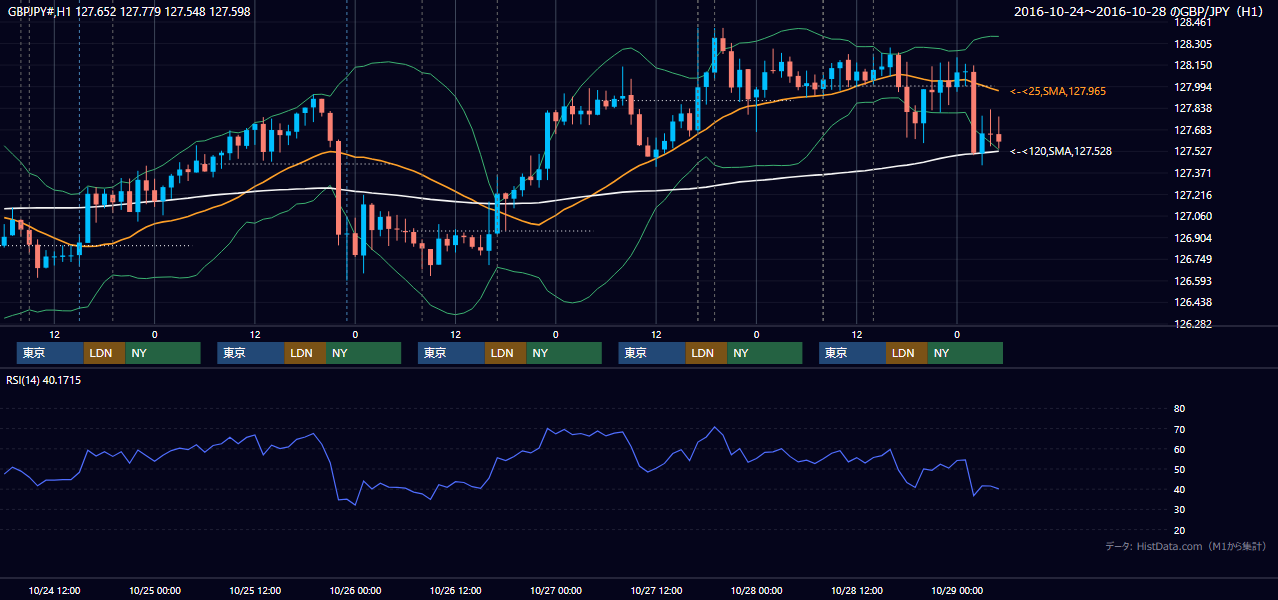Viewport: 1278px width, 600px height.
Task: Click price axis value 126.904
Action: point(1192,238)
